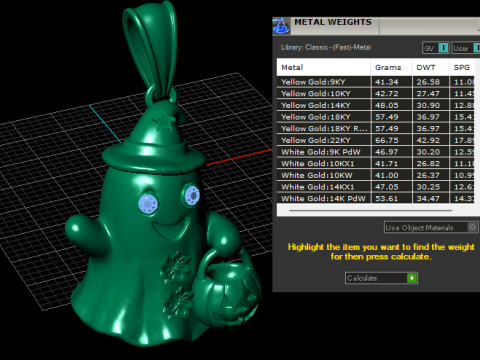Click the 30.90 DWT value
Screen dimensions: 480x360
[428, 105]
